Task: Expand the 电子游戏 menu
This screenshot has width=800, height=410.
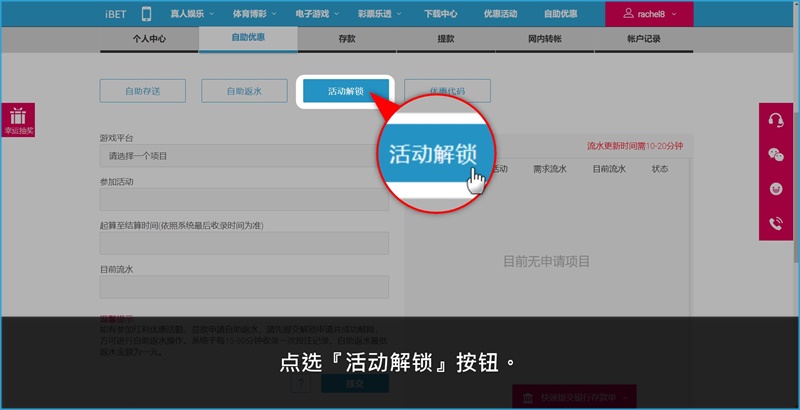Action: [317, 14]
